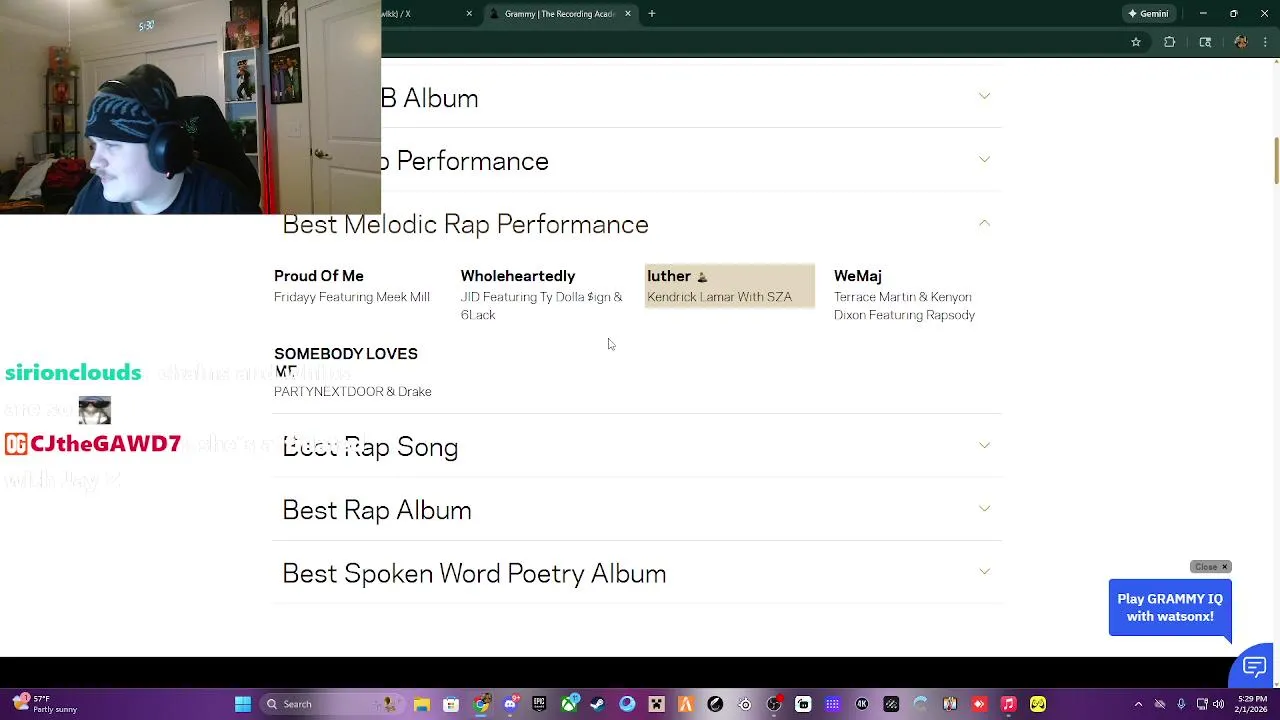The height and width of the screenshot is (720, 1280).
Task: Close the Grammy browser tab
Action: (628, 14)
